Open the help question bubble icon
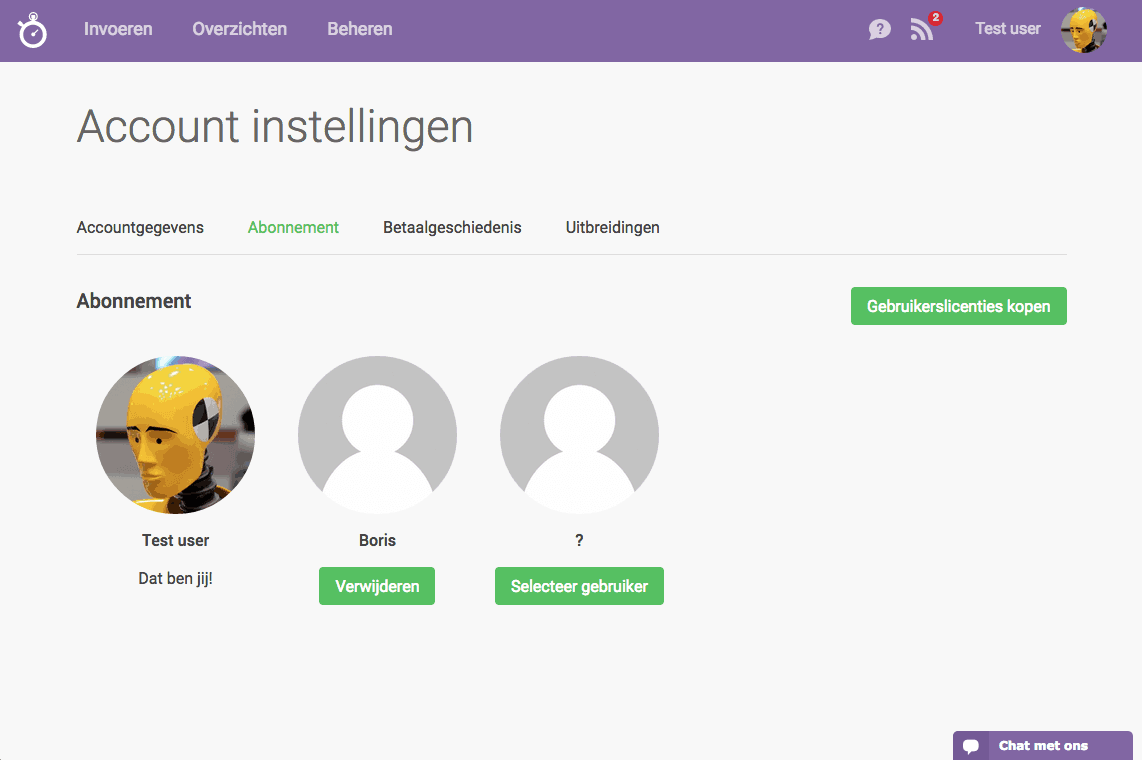Image resolution: width=1142 pixels, height=760 pixels. tap(880, 29)
